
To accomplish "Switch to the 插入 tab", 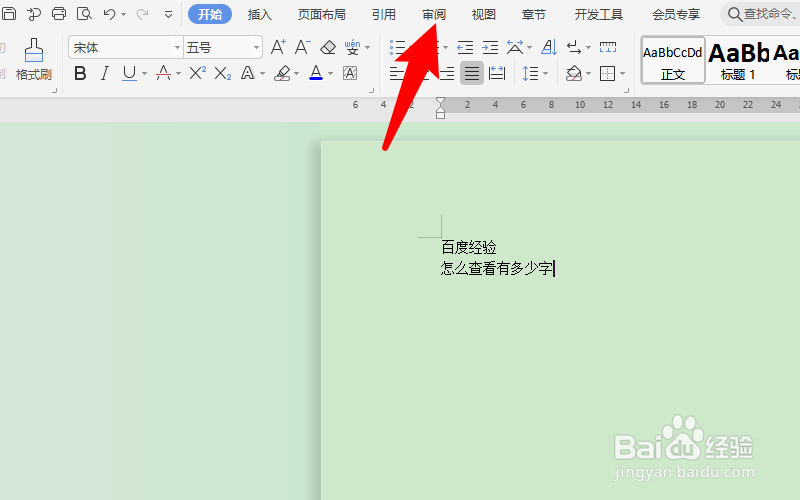I will (260, 14).
